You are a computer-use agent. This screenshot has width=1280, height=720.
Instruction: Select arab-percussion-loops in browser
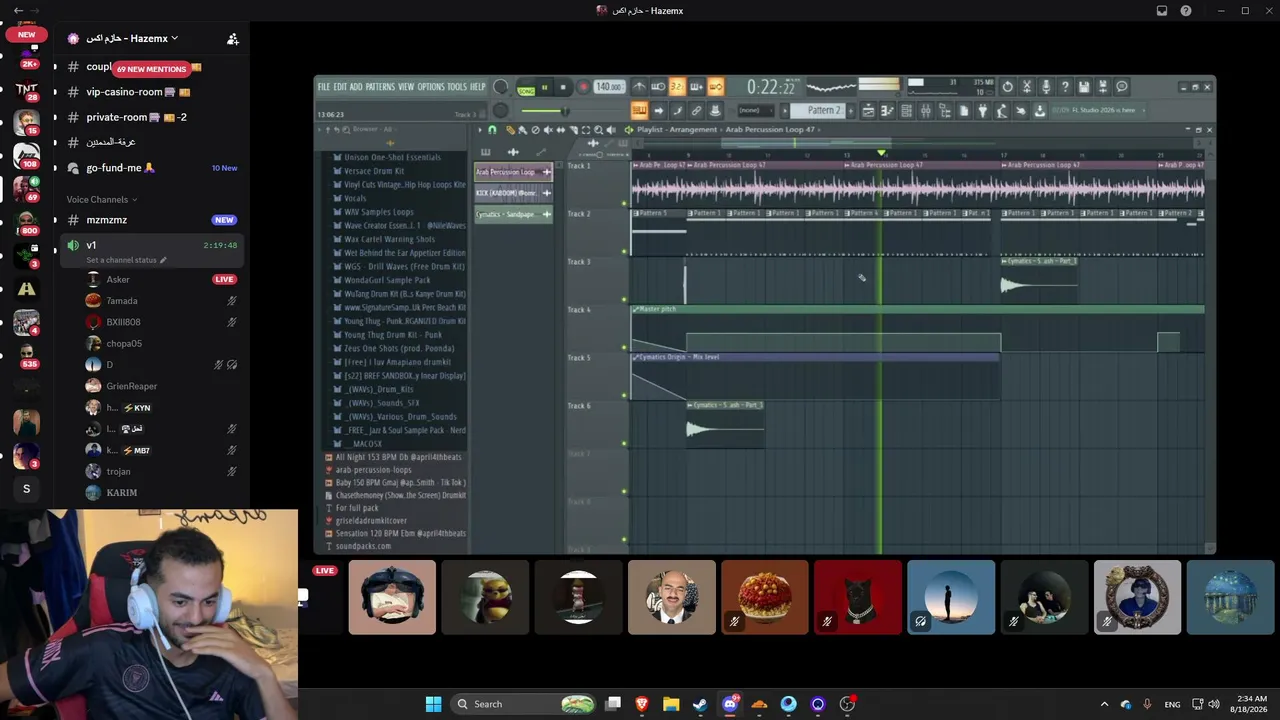[373, 470]
